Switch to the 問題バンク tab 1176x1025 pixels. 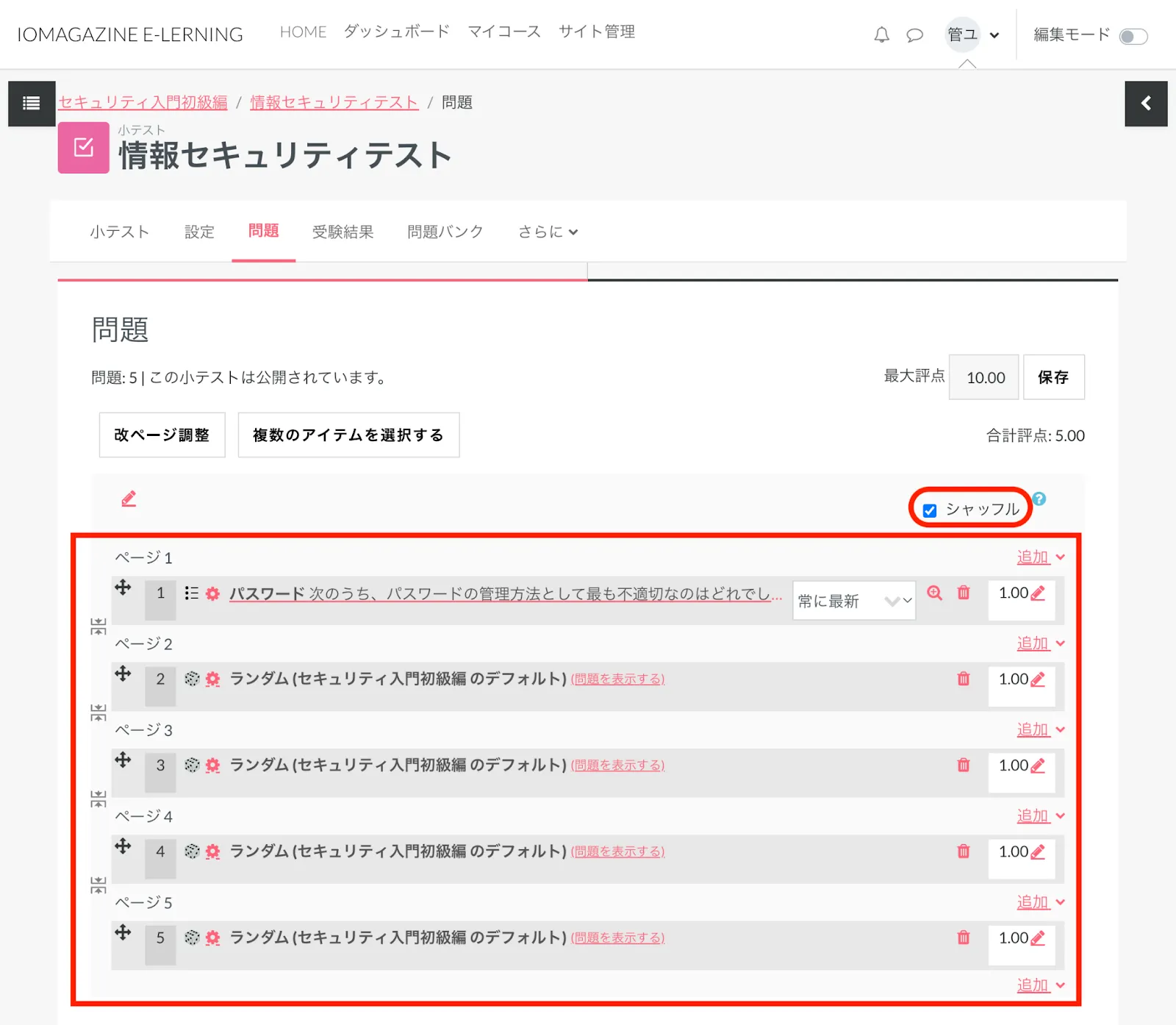point(445,232)
